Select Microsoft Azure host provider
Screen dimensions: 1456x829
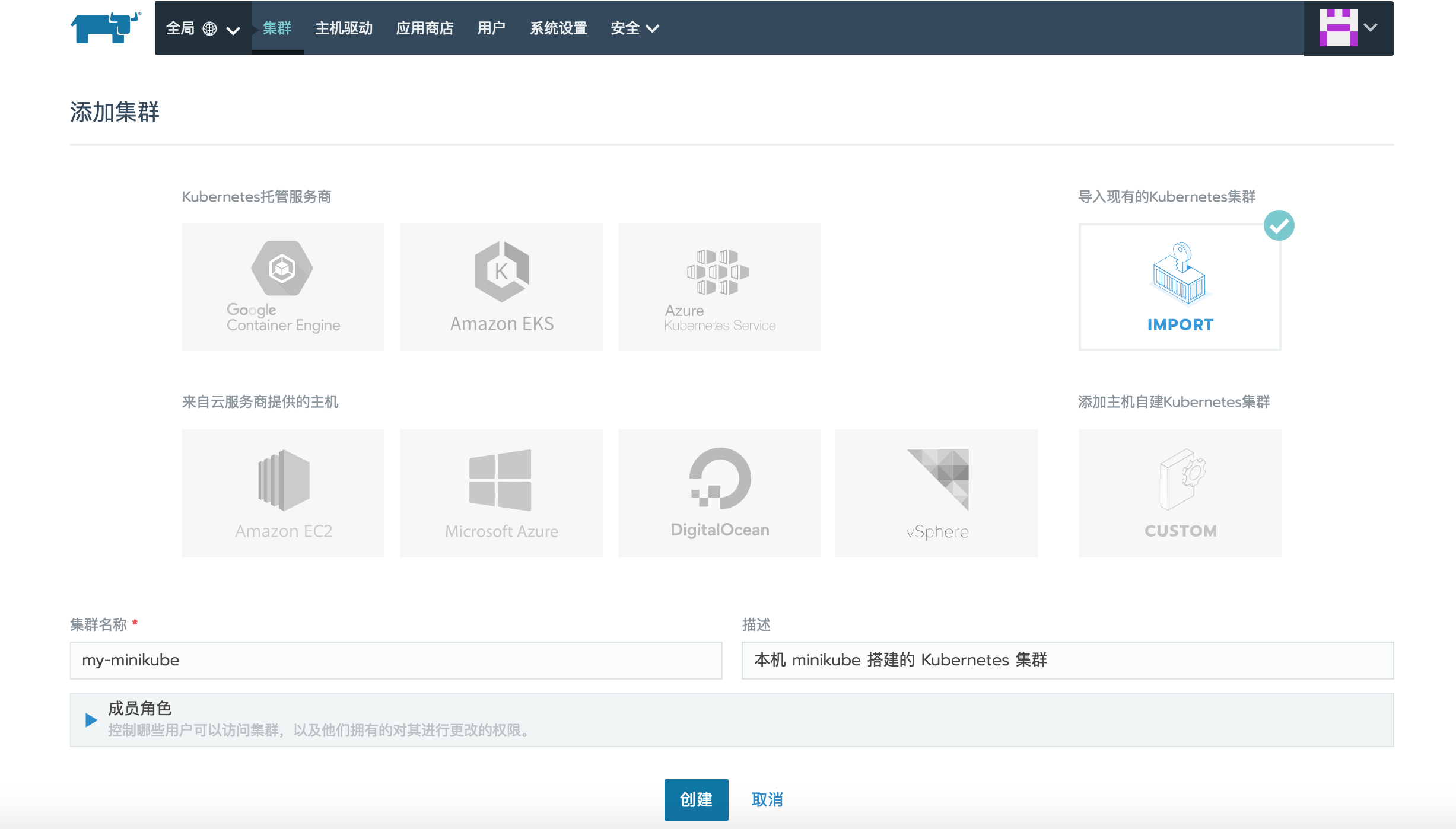click(501, 493)
